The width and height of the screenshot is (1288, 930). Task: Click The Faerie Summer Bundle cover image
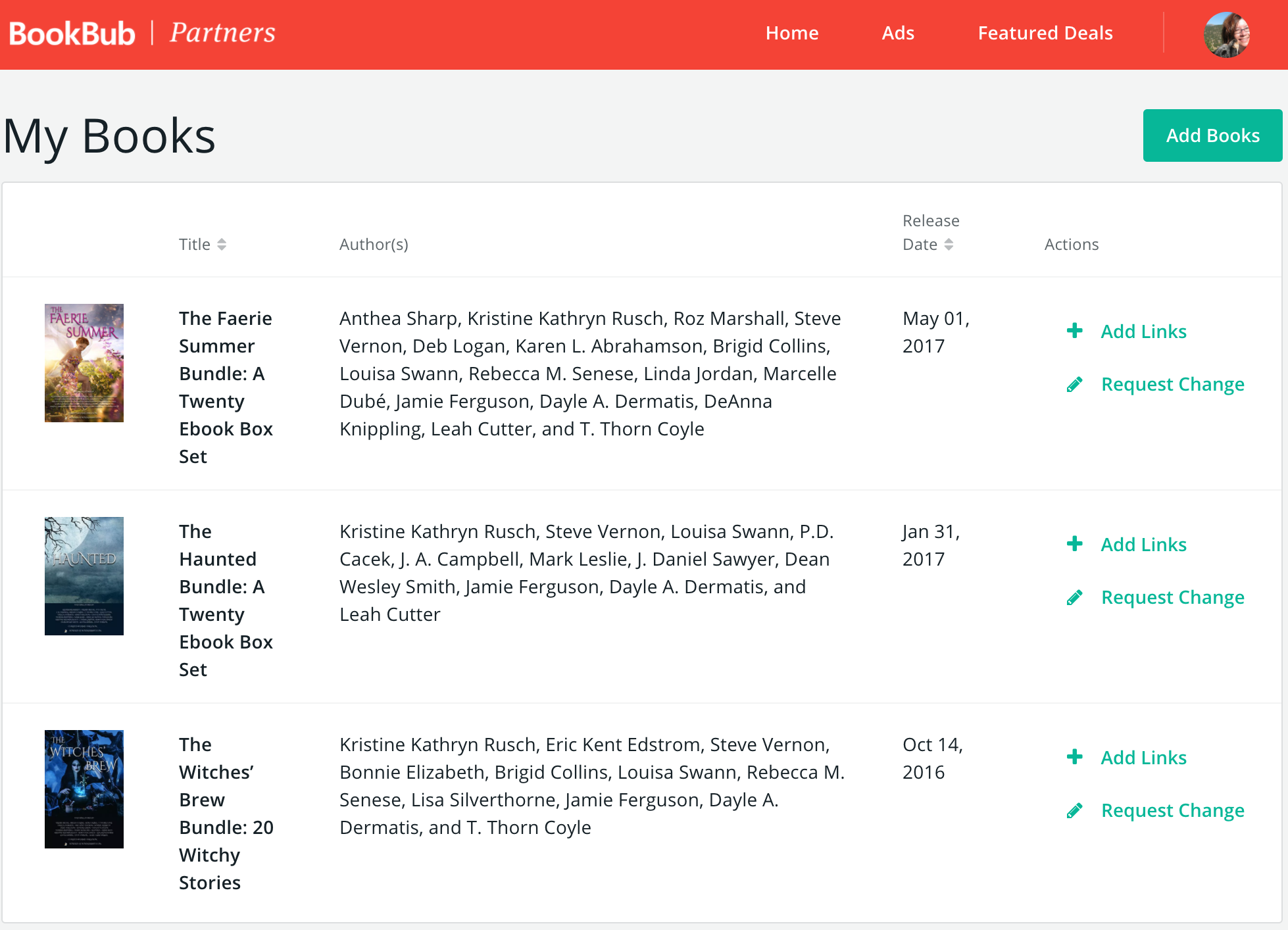pyautogui.click(x=84, y=362)
